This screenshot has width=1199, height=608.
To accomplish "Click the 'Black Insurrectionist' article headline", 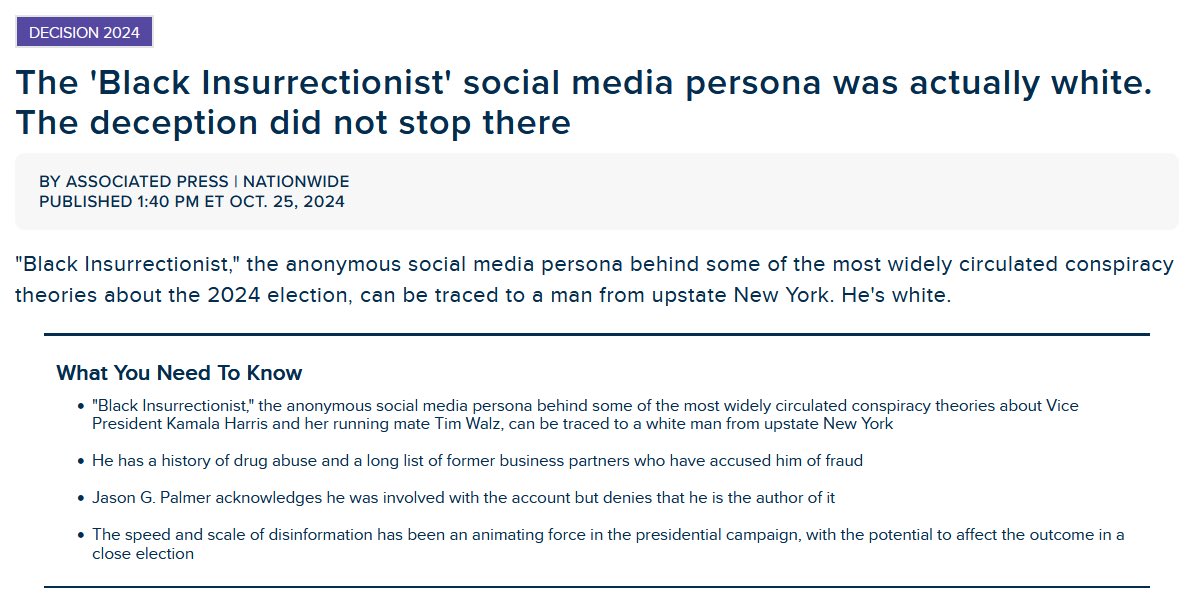I will coord(583,102).
